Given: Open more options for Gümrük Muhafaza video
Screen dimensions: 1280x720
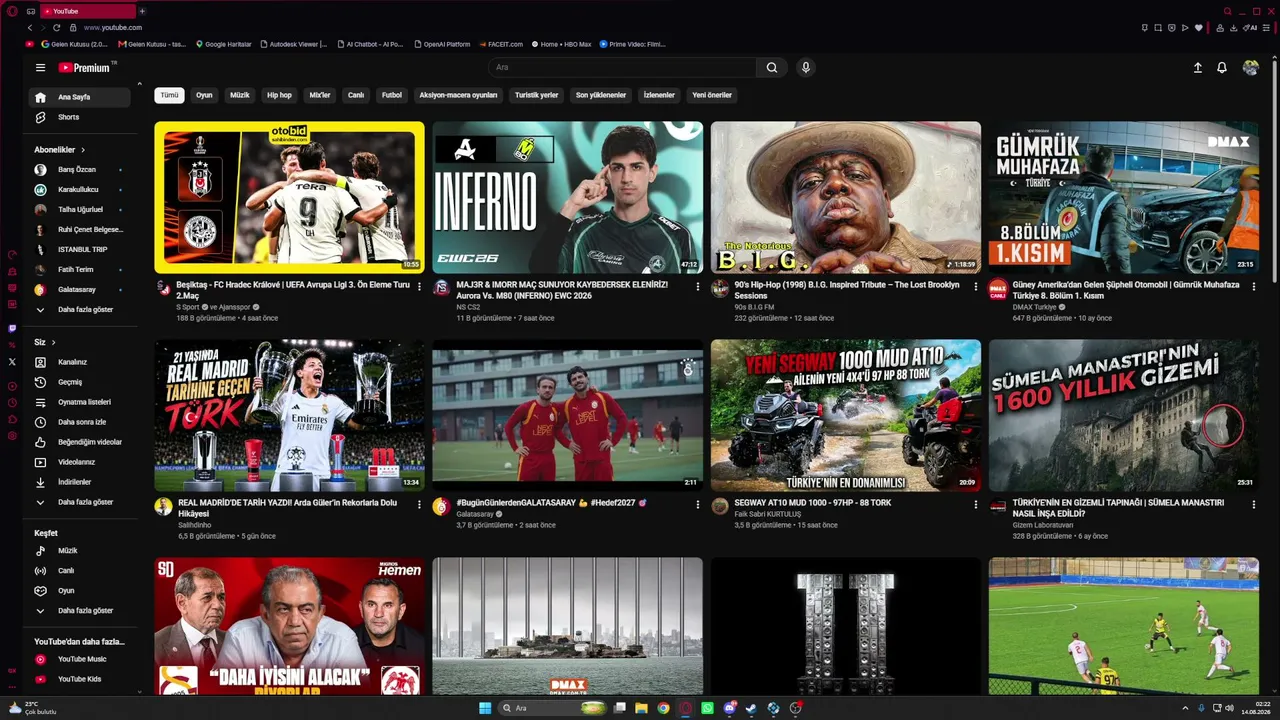Looking at the screenshot, I should (1254, 286).
